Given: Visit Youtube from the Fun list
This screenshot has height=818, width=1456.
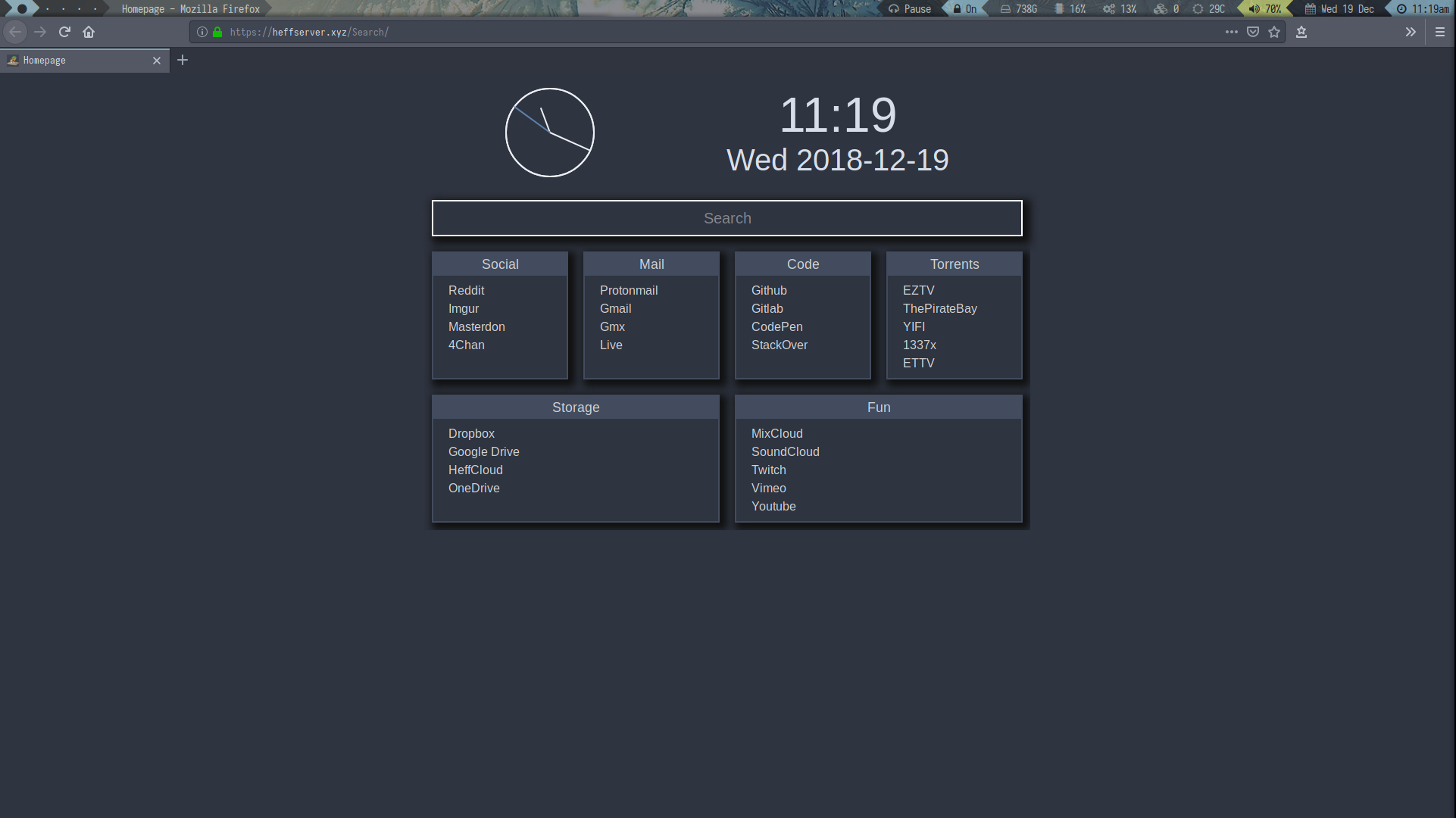Looking at the screenshot, I should pyautogui.click(x=773, y=506).
